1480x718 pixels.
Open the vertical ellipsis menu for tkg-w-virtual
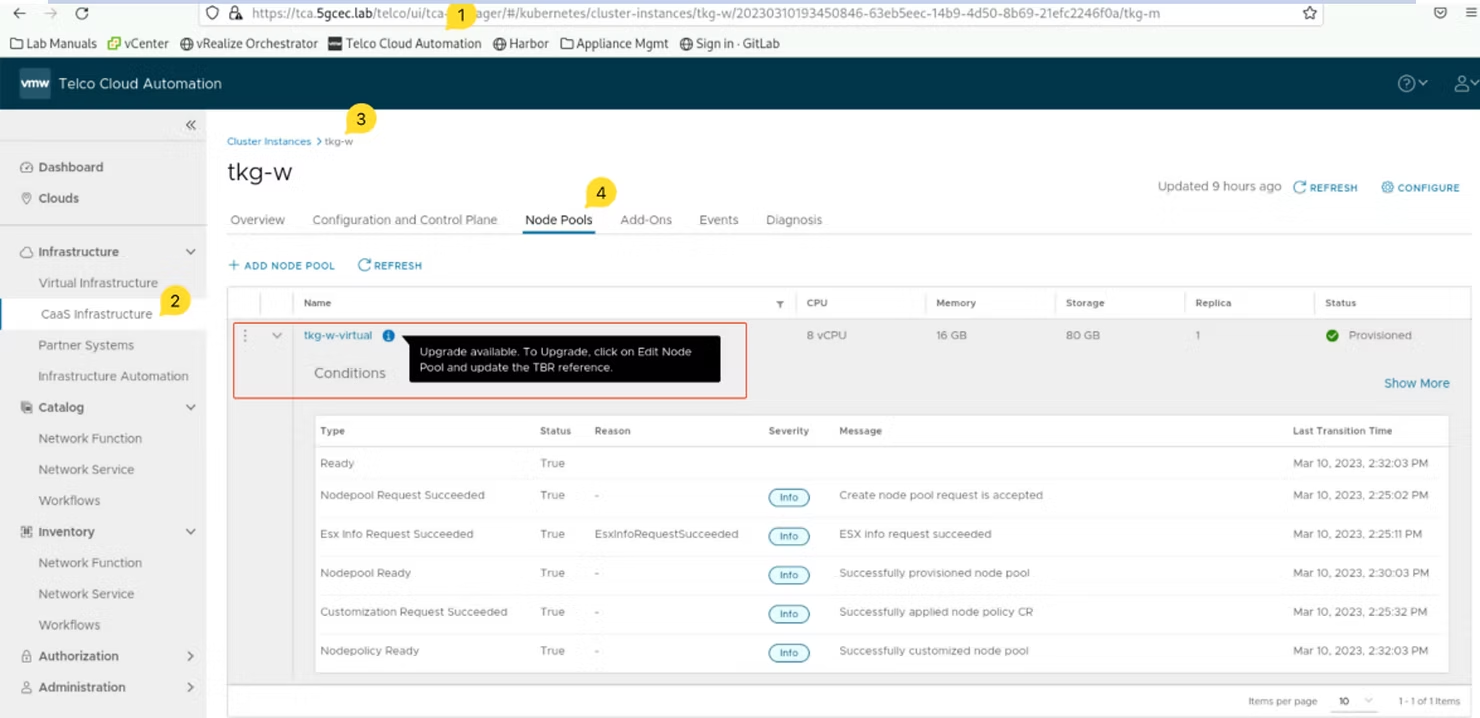pos(245,335)
